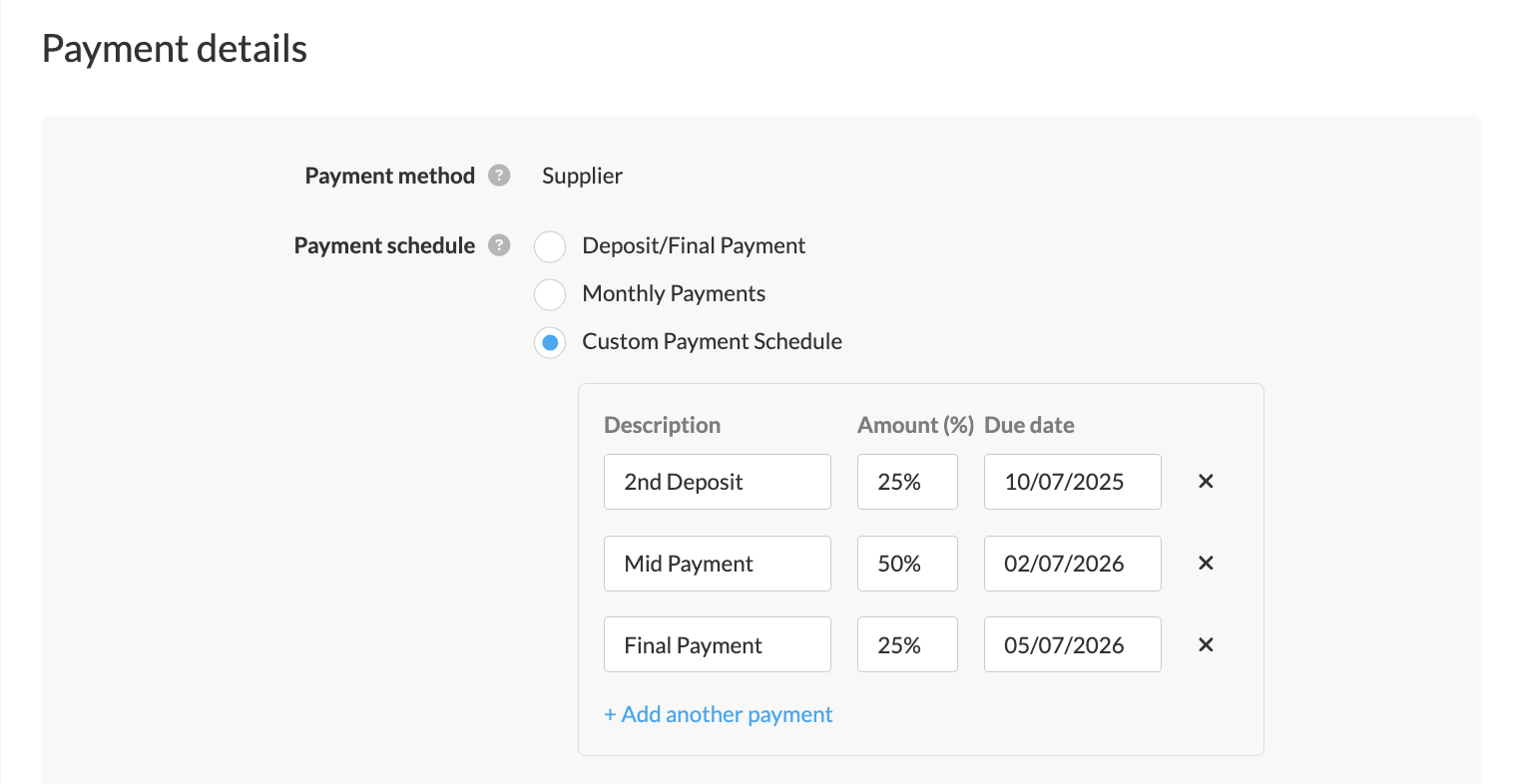Click the help icon beside Payment schedule

pos(499,245)
